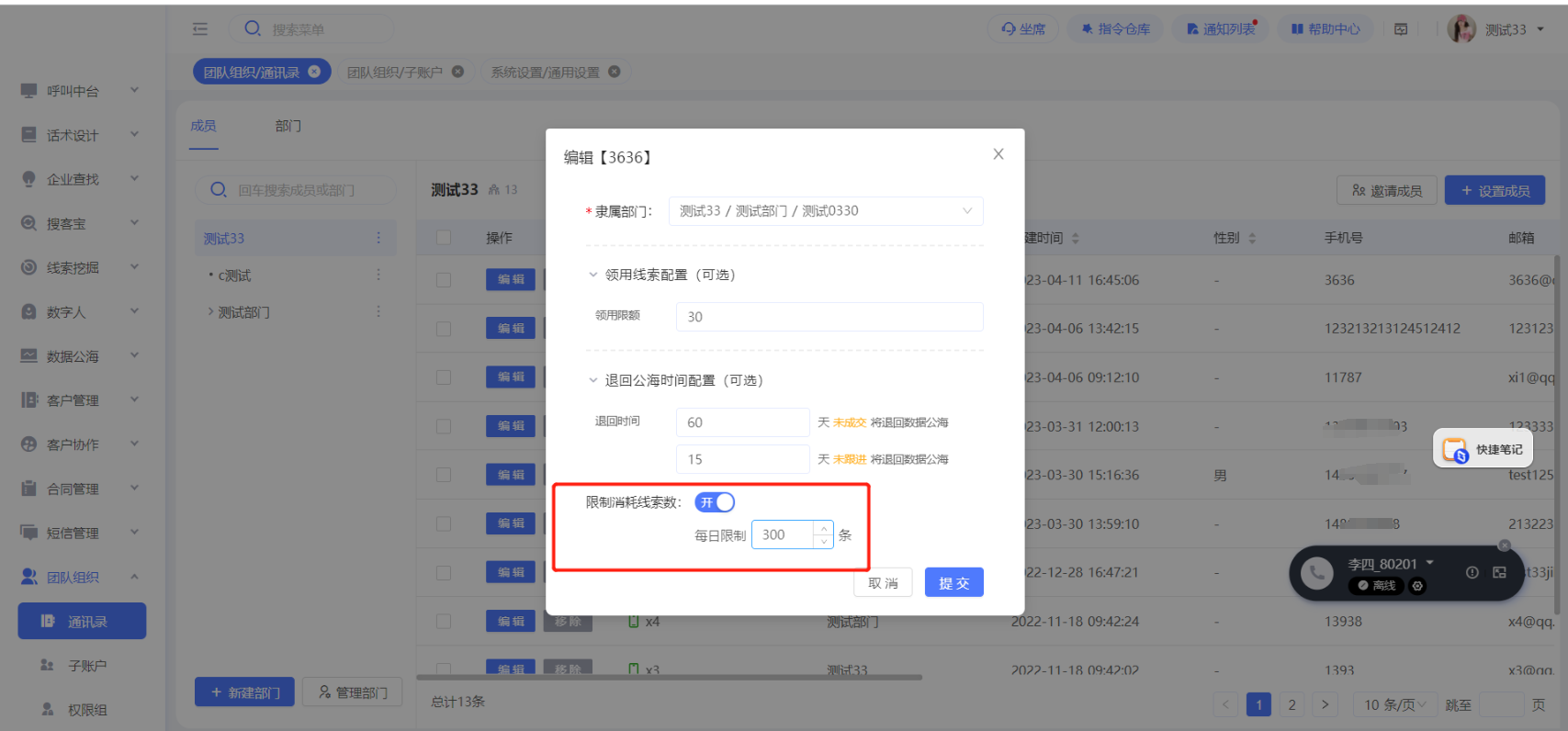Viewport: 1568px width, 731px height.
Task: Open the 快捷笔记 quick notes widget
Action: click(x=1483, y=449)
